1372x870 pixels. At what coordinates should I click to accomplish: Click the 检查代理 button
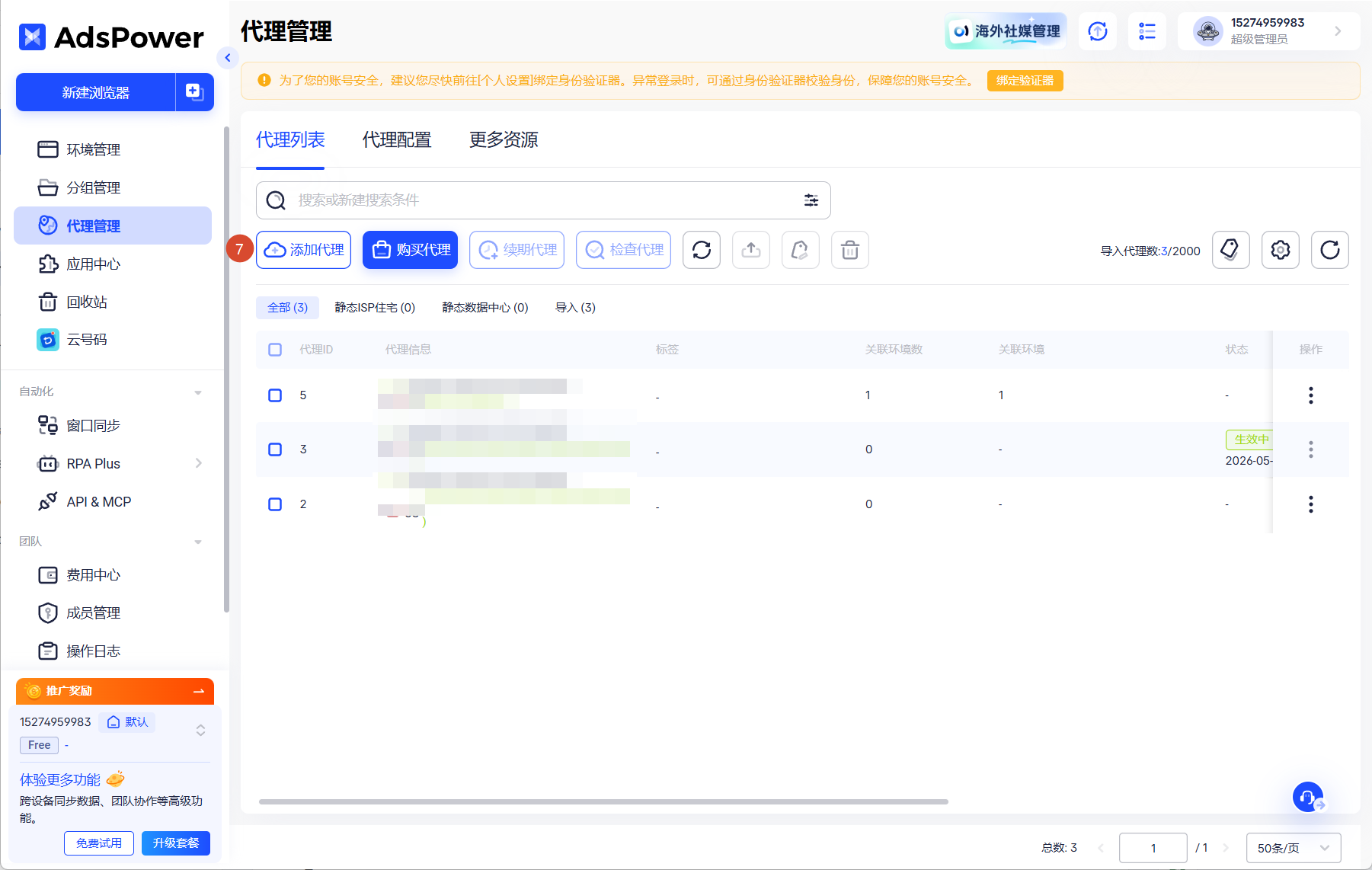(623, 250)
